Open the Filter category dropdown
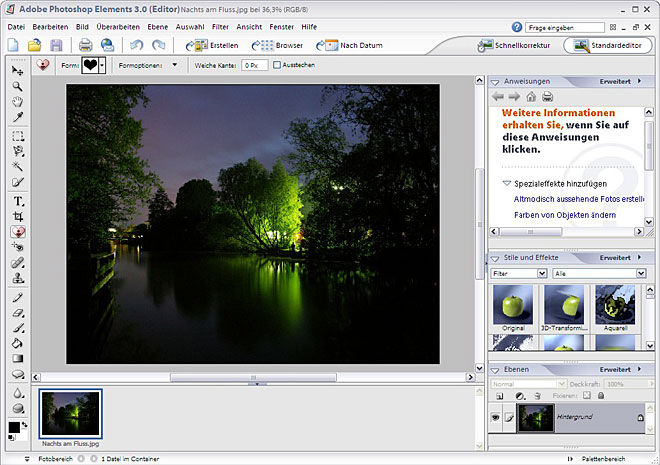This screenshot has height=465, width=660. [x=542, y=274]
